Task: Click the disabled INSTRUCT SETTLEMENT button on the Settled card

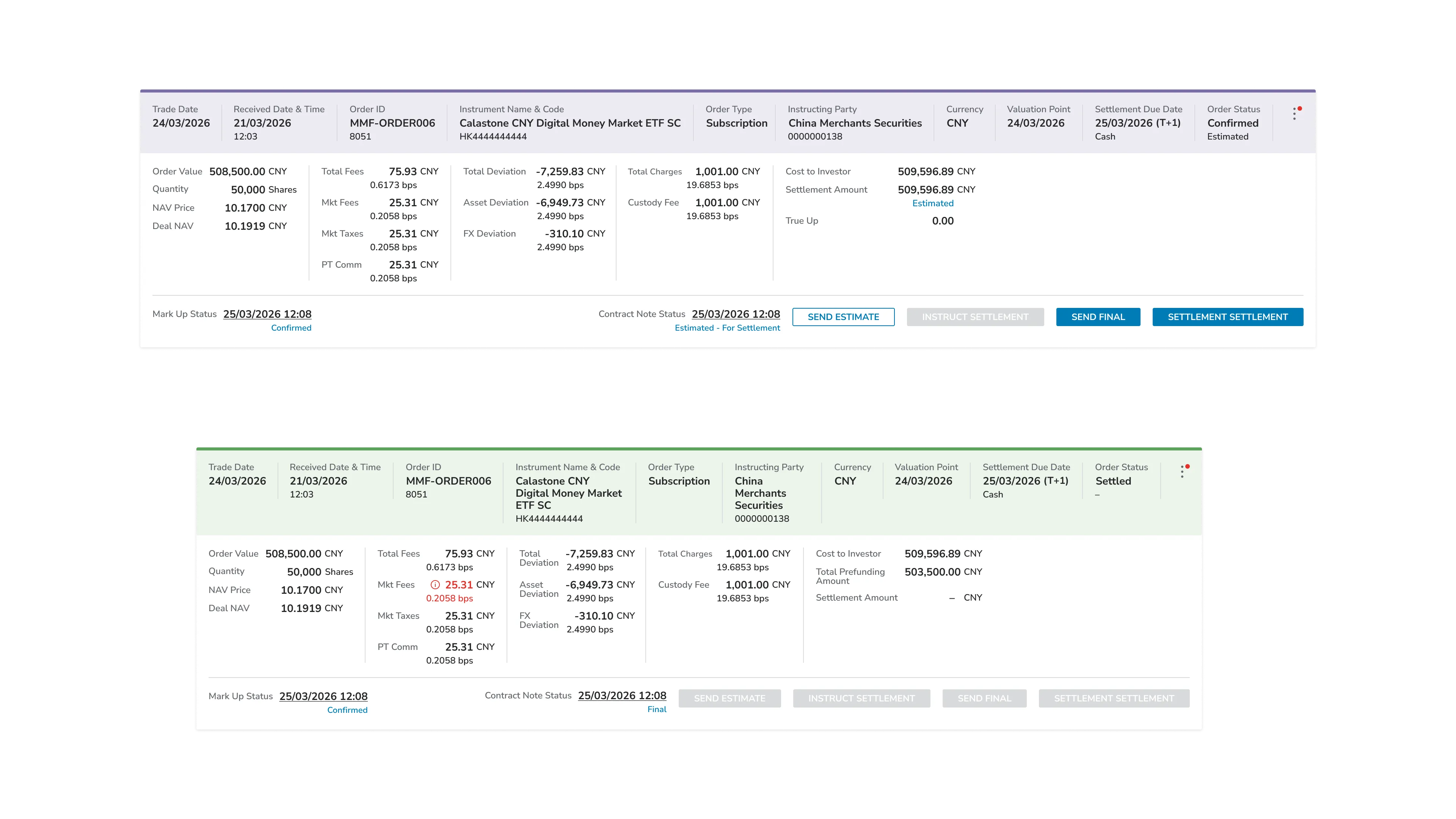Action: (x=861, y=698)
